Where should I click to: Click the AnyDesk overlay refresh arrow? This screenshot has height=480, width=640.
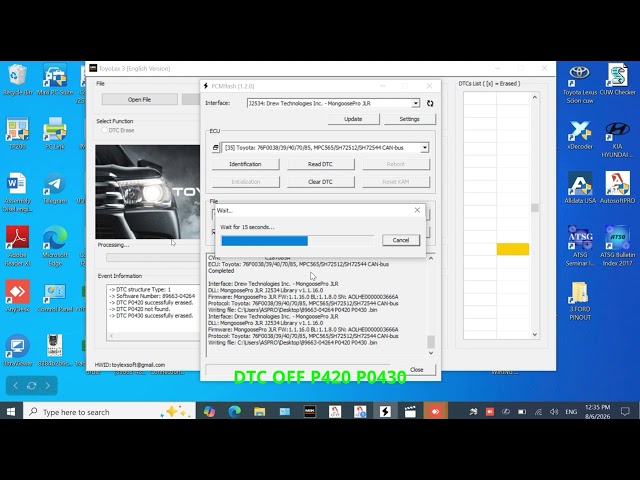[x=31, y=386]
